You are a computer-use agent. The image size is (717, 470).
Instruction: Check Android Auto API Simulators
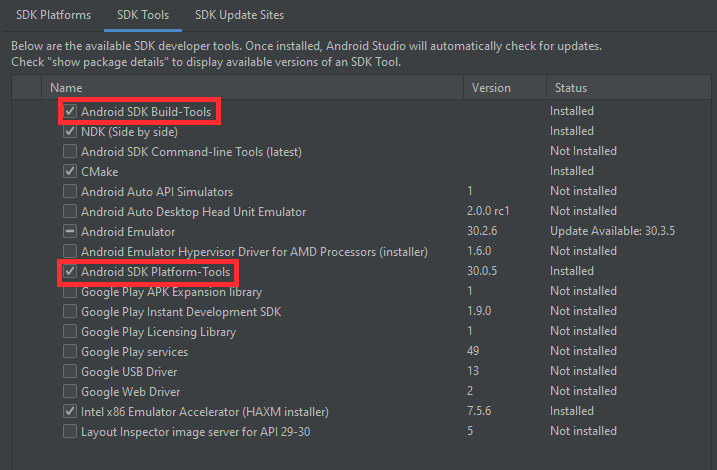[70, 191]
